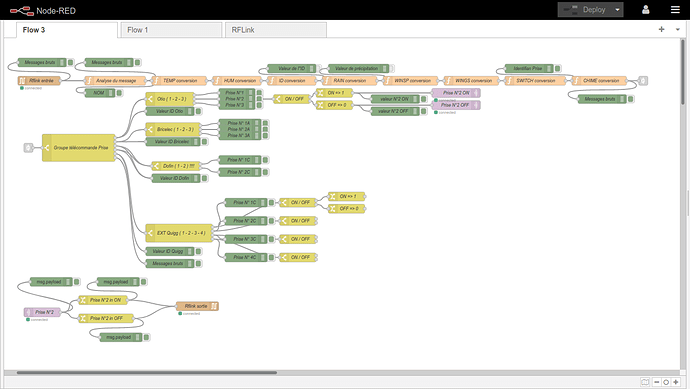Click switch icon on Otio (1-2-3) node
This screenshot has height=389, width=690.
(150, 99)
